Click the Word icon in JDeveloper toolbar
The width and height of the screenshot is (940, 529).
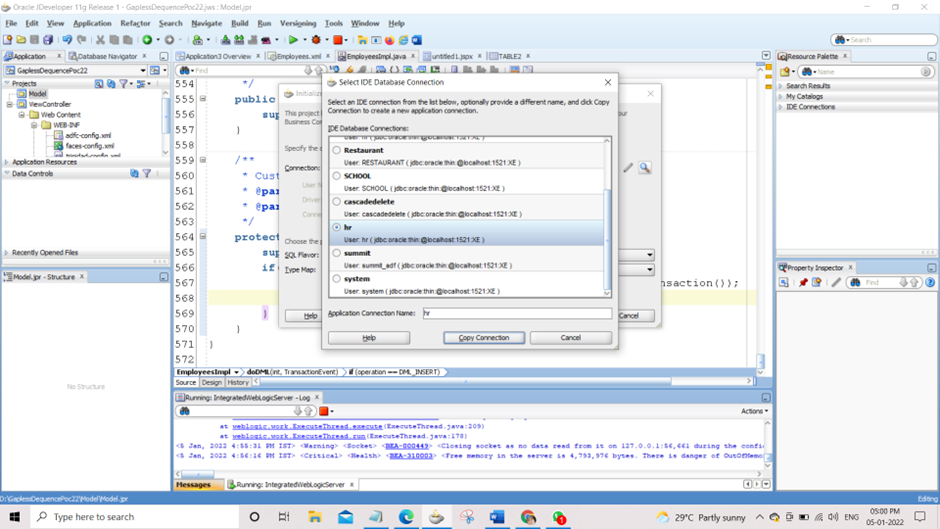click(x=417, y=40)
